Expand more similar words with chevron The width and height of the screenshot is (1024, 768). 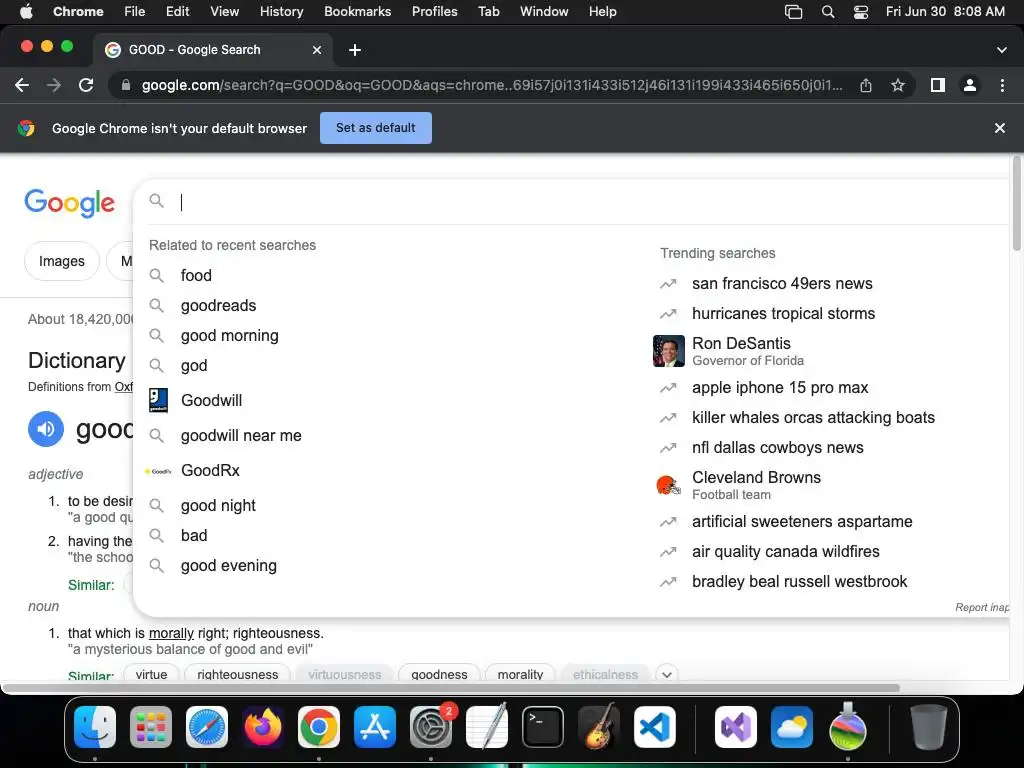tap(667, 675)
